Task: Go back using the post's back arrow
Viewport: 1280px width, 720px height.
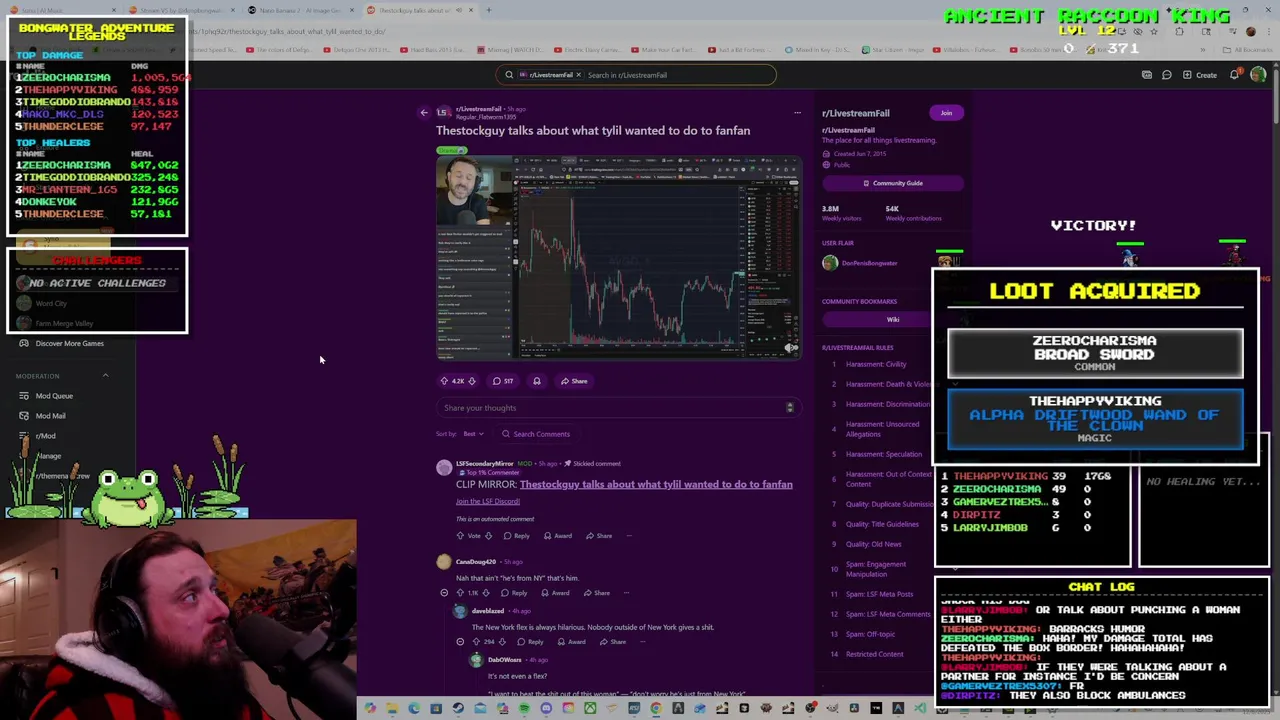Action: (424, 113)
